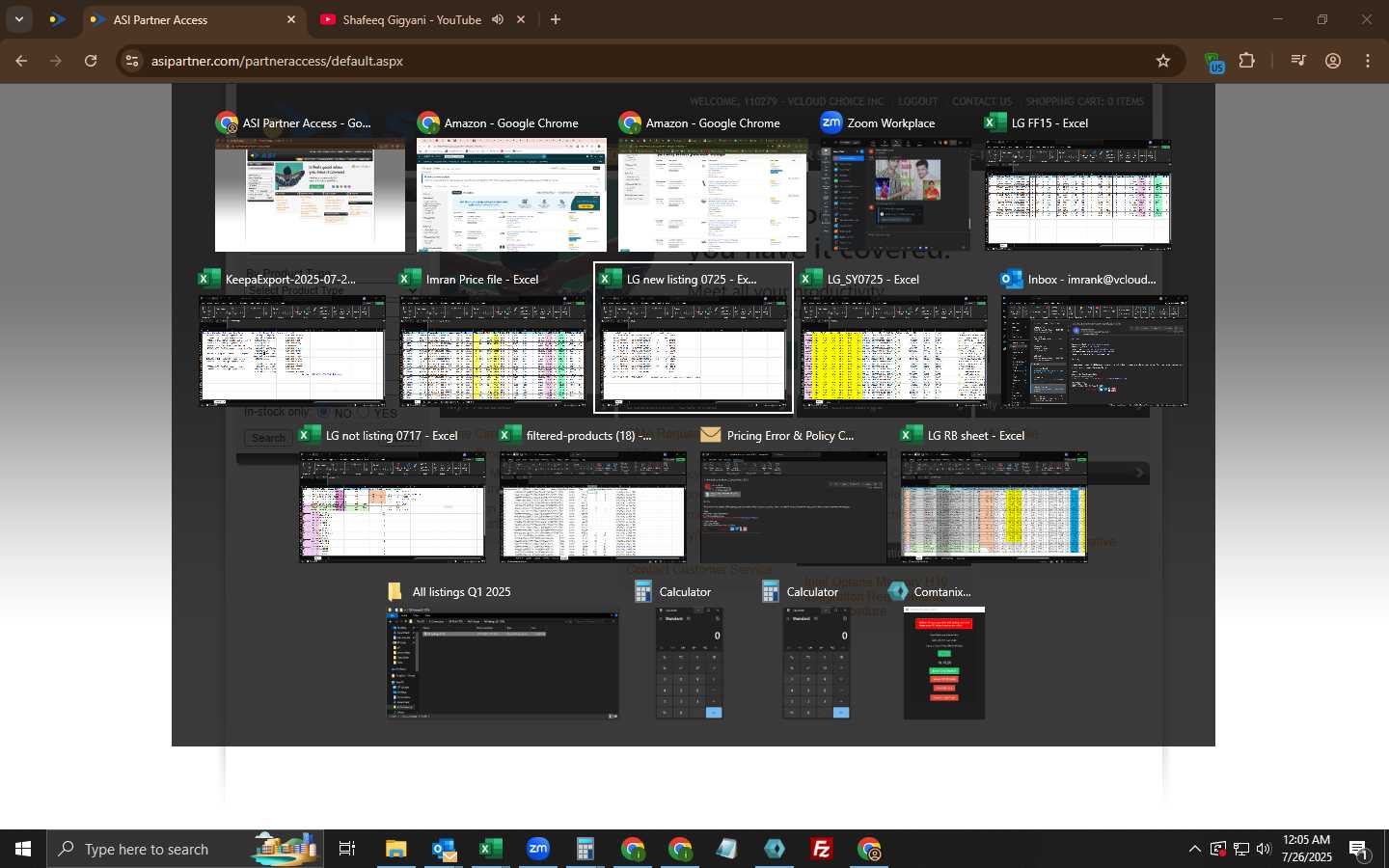
Task: Open FileZilla from the taskbar
Action: tap(822, 849)
